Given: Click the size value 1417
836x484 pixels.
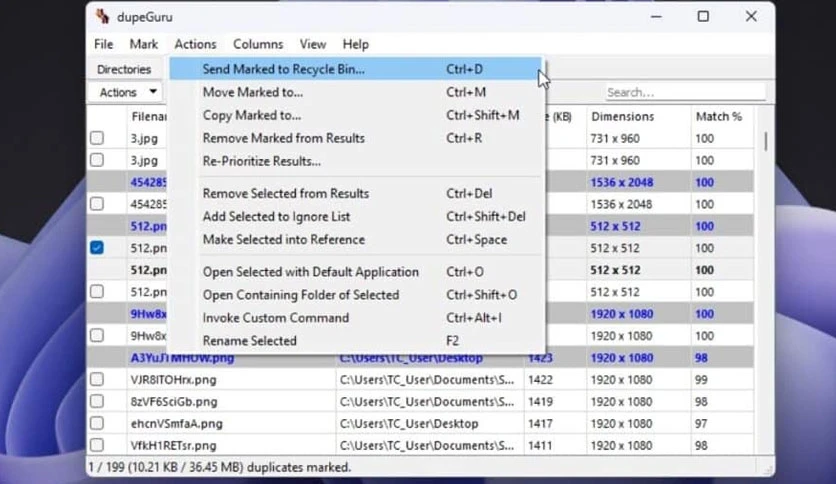Looking at the screenshot, I should pos(540,423).
